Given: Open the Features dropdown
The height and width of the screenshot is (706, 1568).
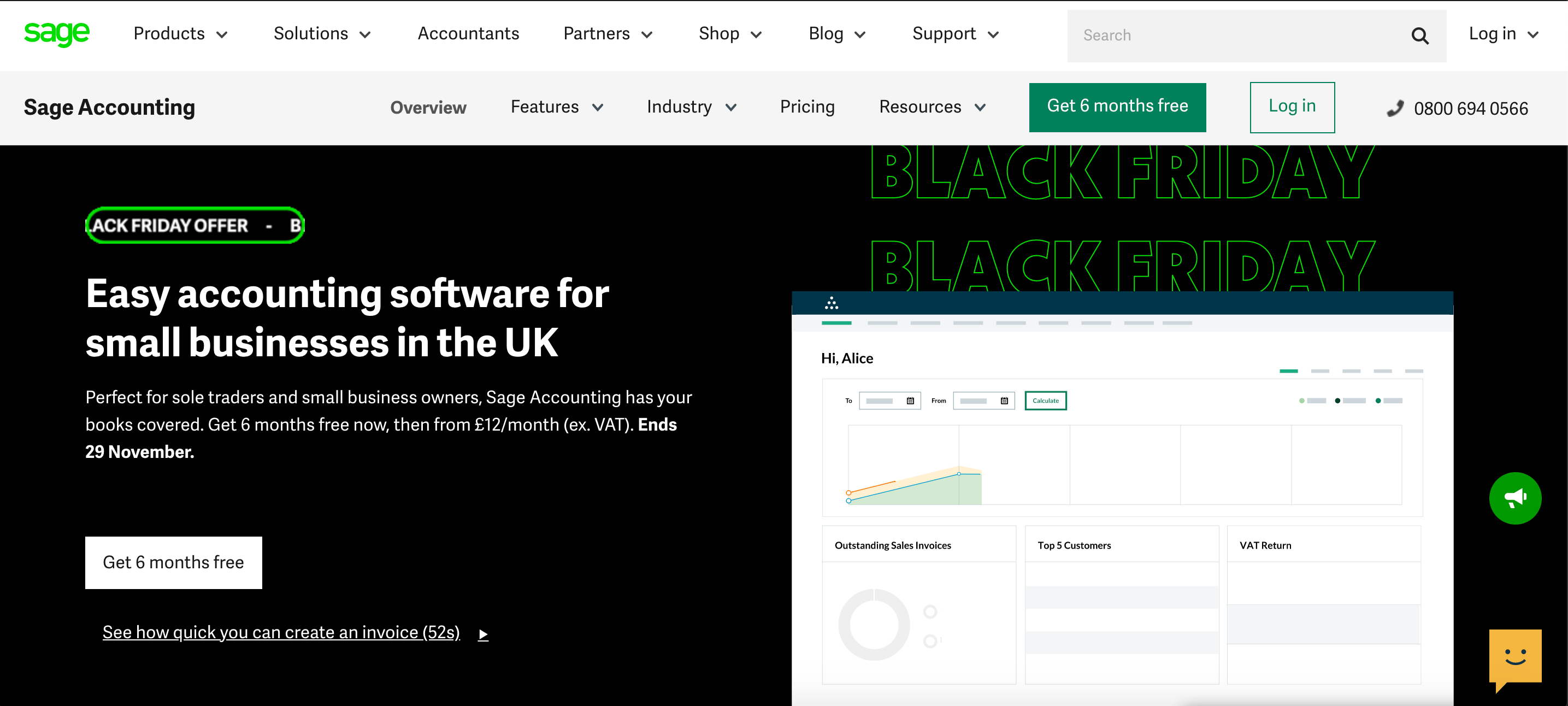Looking at the screenshot, I should [x=556, y=107].
